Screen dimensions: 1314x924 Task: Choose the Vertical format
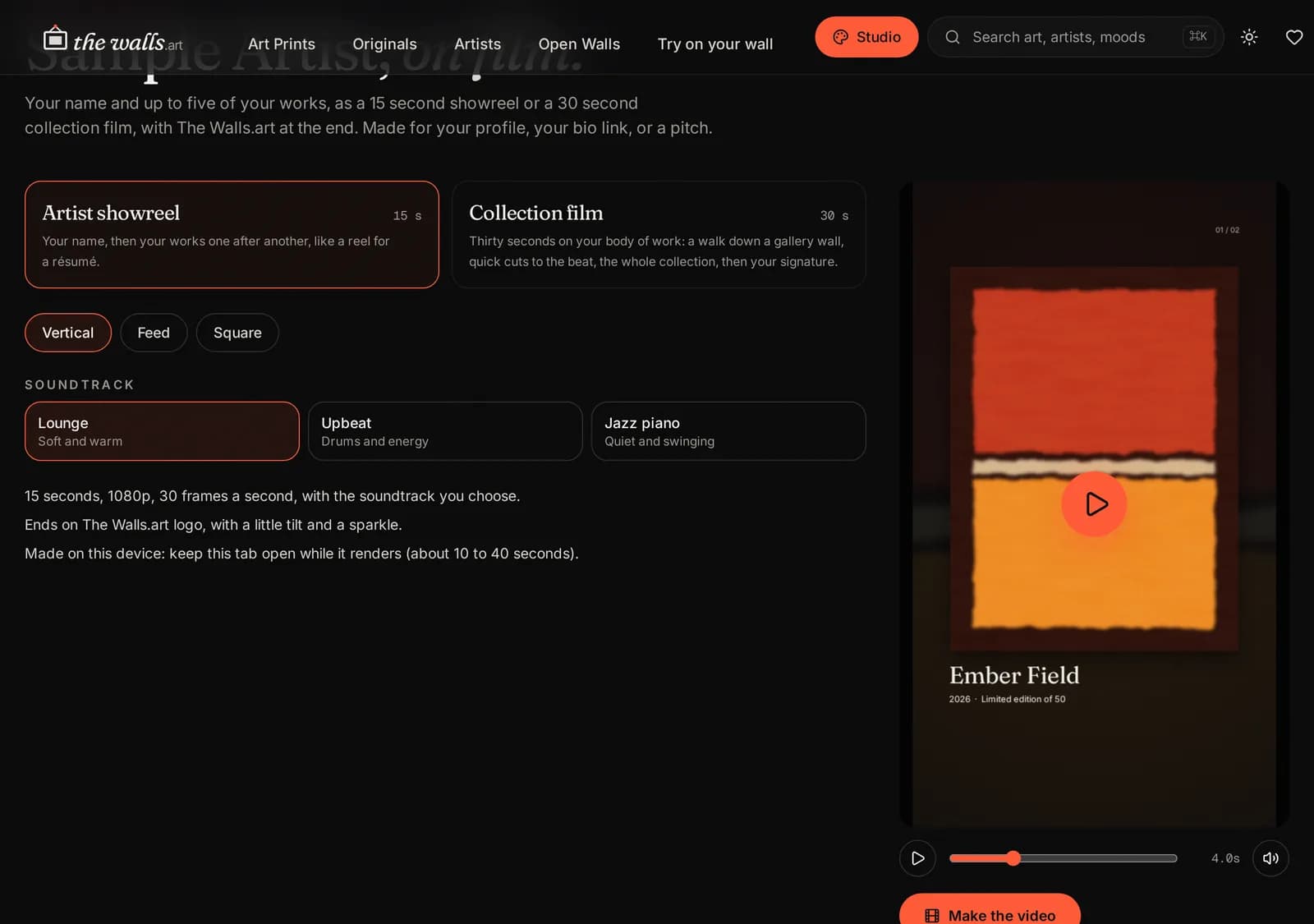click(68, 333)
